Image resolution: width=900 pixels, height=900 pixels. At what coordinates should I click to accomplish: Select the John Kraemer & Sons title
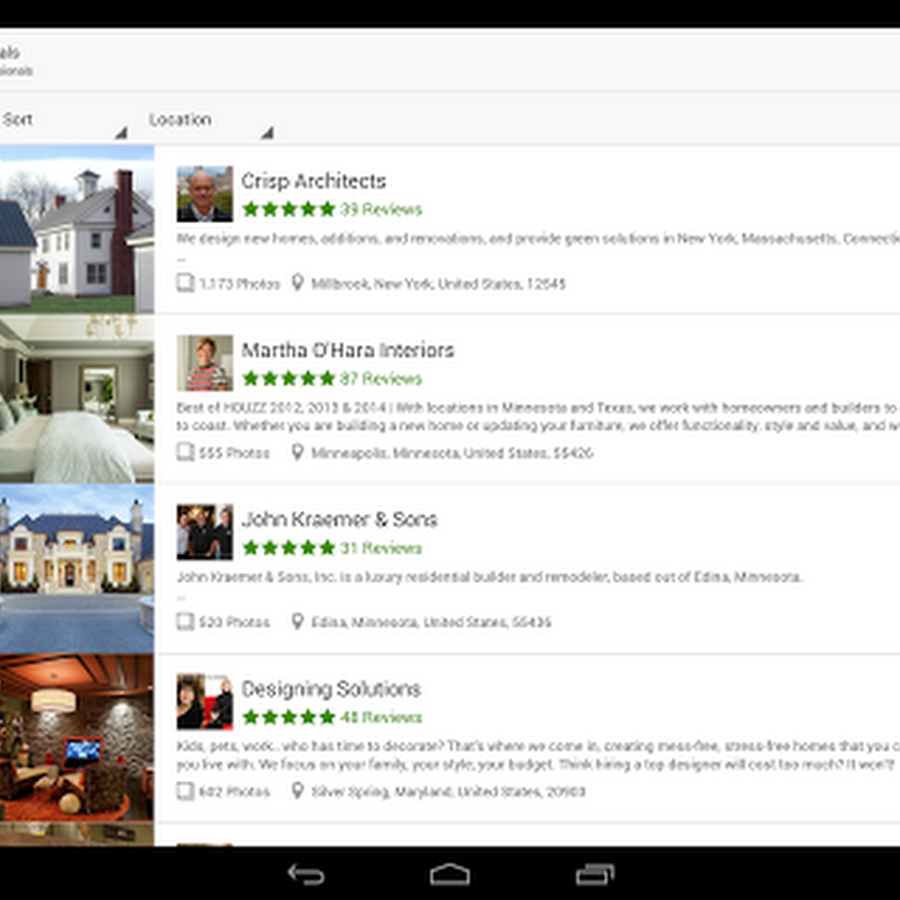click(339, 519)
